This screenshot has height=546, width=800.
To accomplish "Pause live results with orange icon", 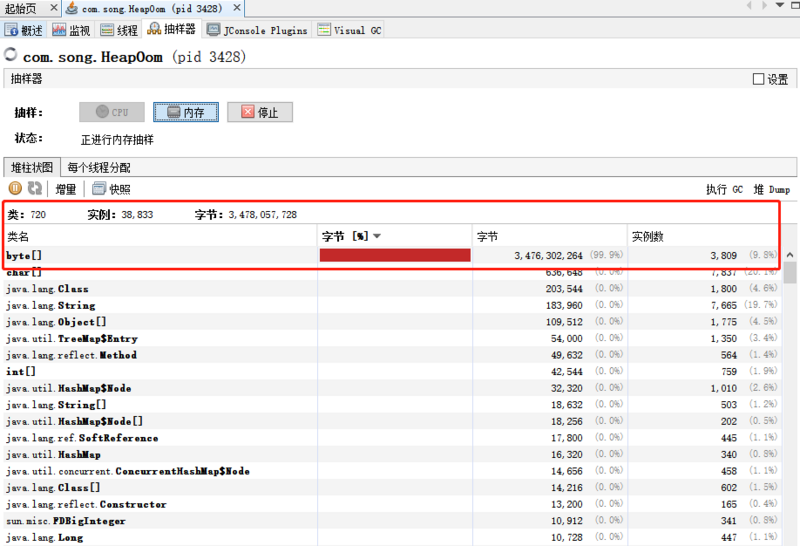I will [15, 188].
